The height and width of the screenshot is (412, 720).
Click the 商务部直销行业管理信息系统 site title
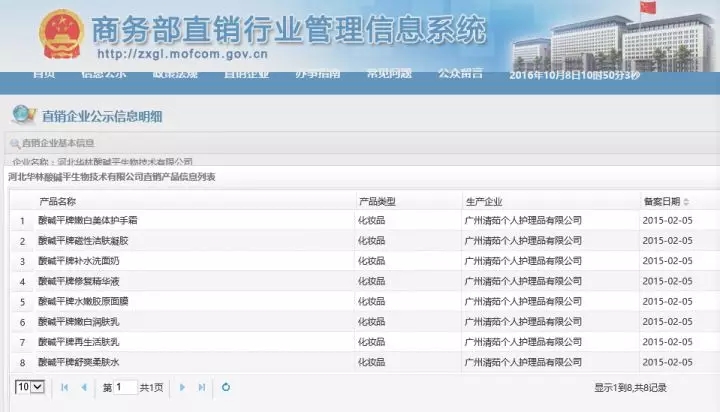click(288, 29)
